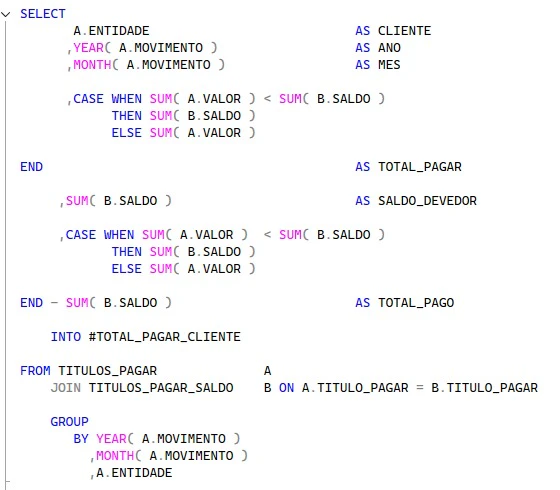Screen dimensions: 560x490
Task: Click the first CASE keyword
Action: pyautogui.click(x=88, y=99)
